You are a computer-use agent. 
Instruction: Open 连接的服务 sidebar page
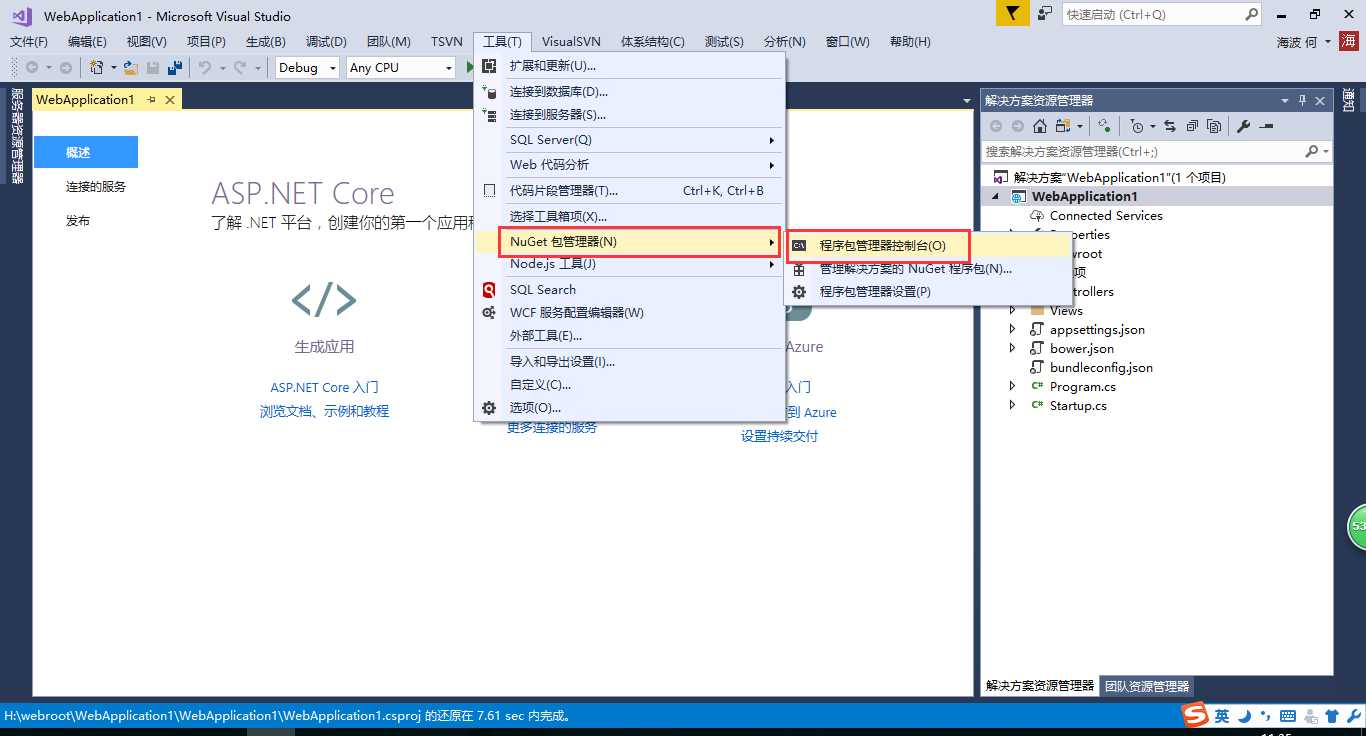coord(96,187)
